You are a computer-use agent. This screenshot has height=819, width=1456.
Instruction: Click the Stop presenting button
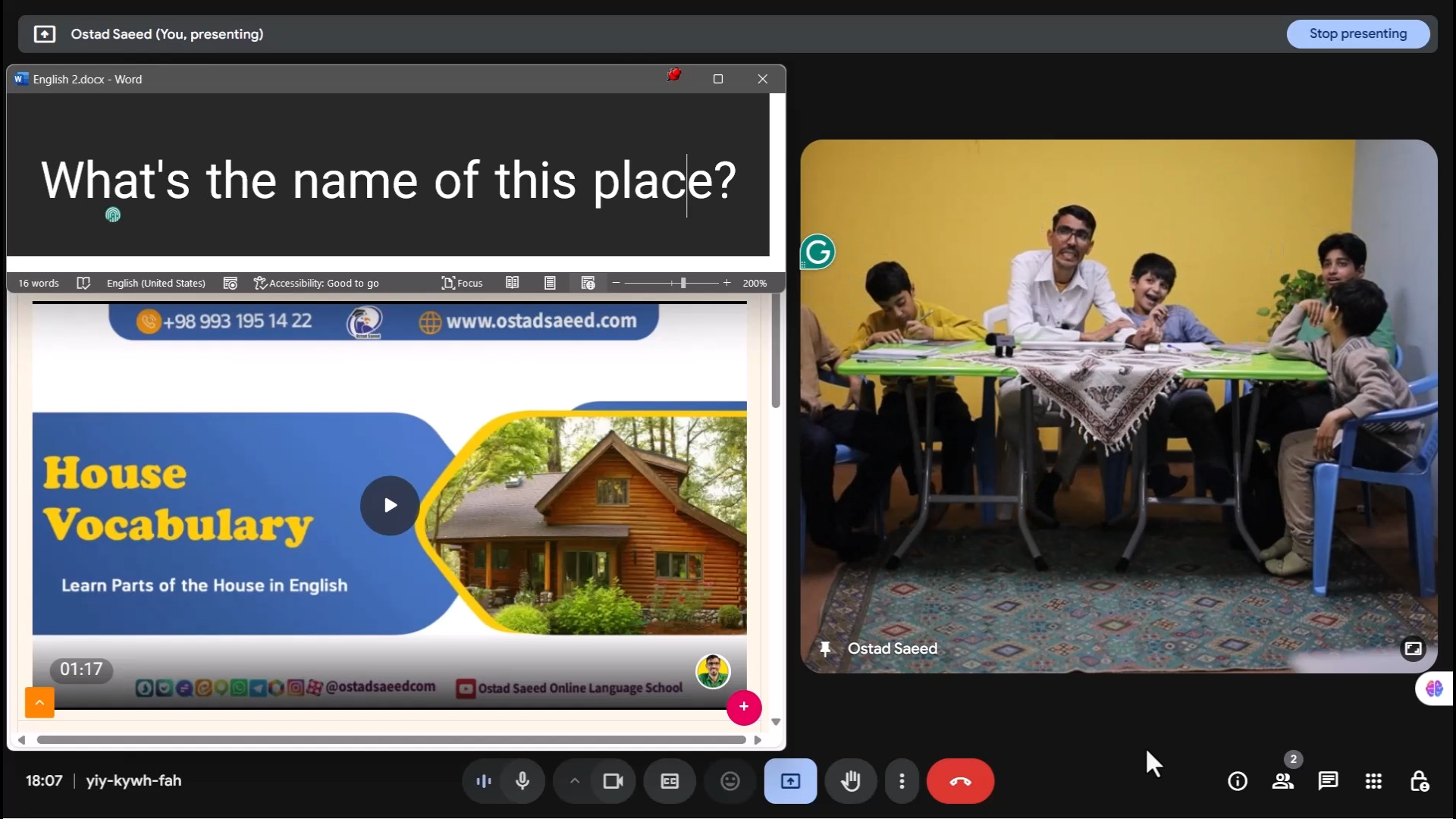pyautogui.click(x=1357, y=34)
